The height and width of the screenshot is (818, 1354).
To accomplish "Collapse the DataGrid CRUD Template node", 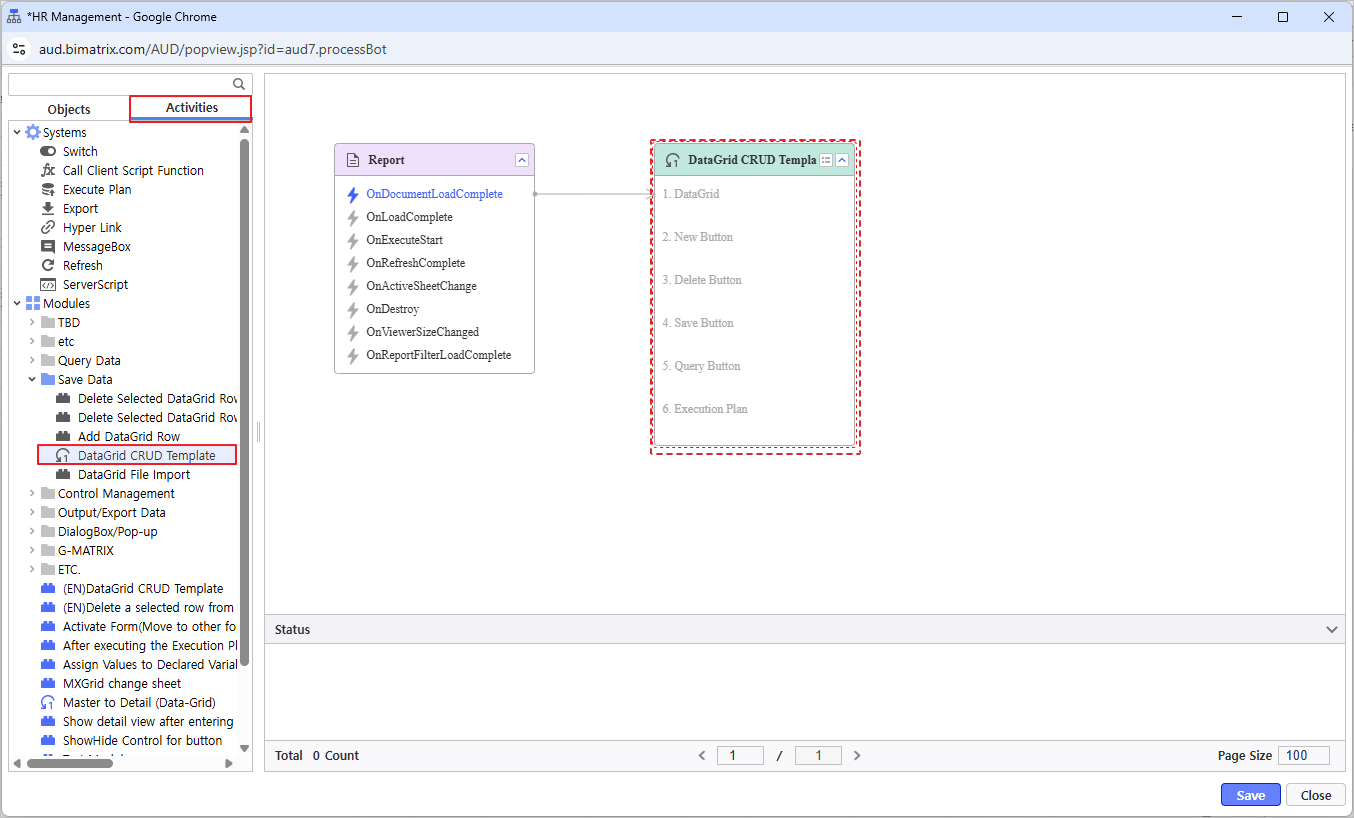I will [x=842, y=160].
